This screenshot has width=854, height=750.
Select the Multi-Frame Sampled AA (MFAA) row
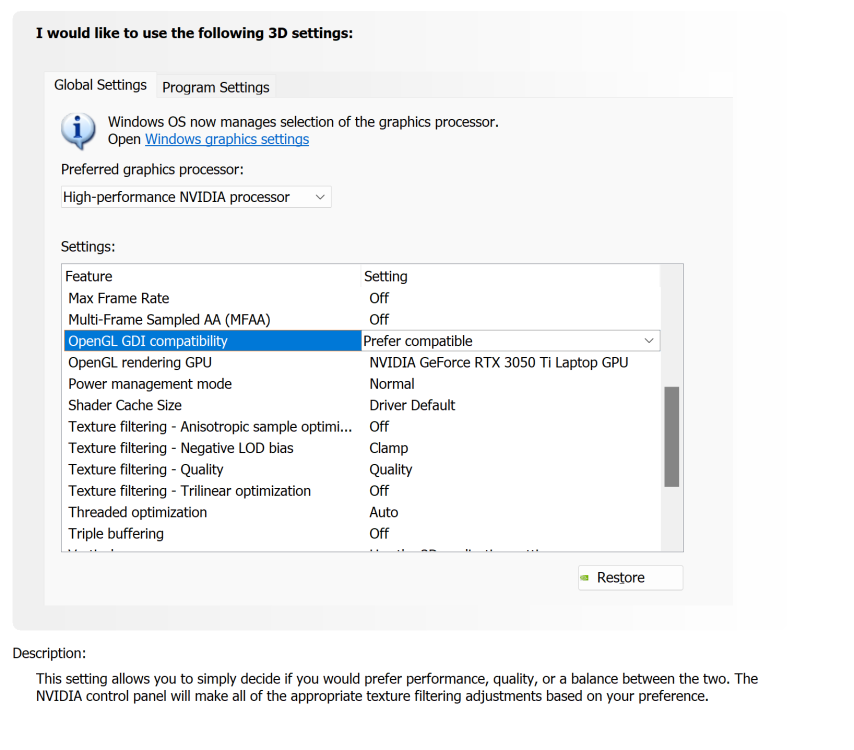pyautogui.click(x=169, y=319)
